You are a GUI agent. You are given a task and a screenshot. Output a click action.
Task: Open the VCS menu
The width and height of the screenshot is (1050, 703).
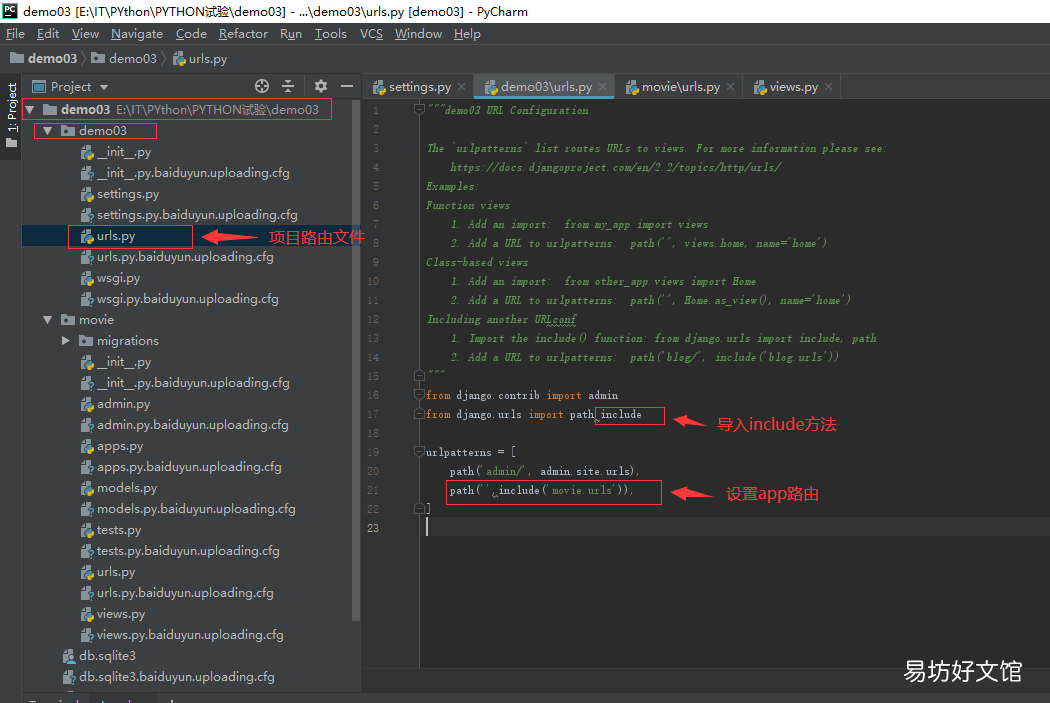coord(371,33)
